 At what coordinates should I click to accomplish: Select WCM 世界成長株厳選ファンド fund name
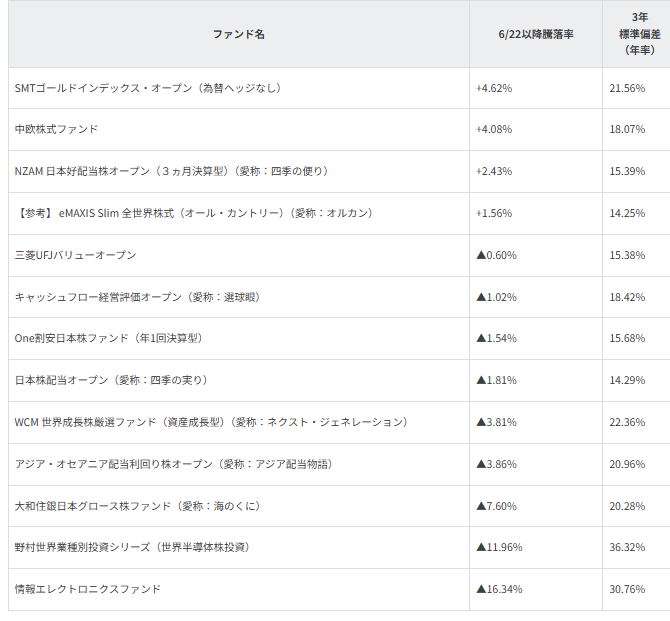click(x=211, y=422)
